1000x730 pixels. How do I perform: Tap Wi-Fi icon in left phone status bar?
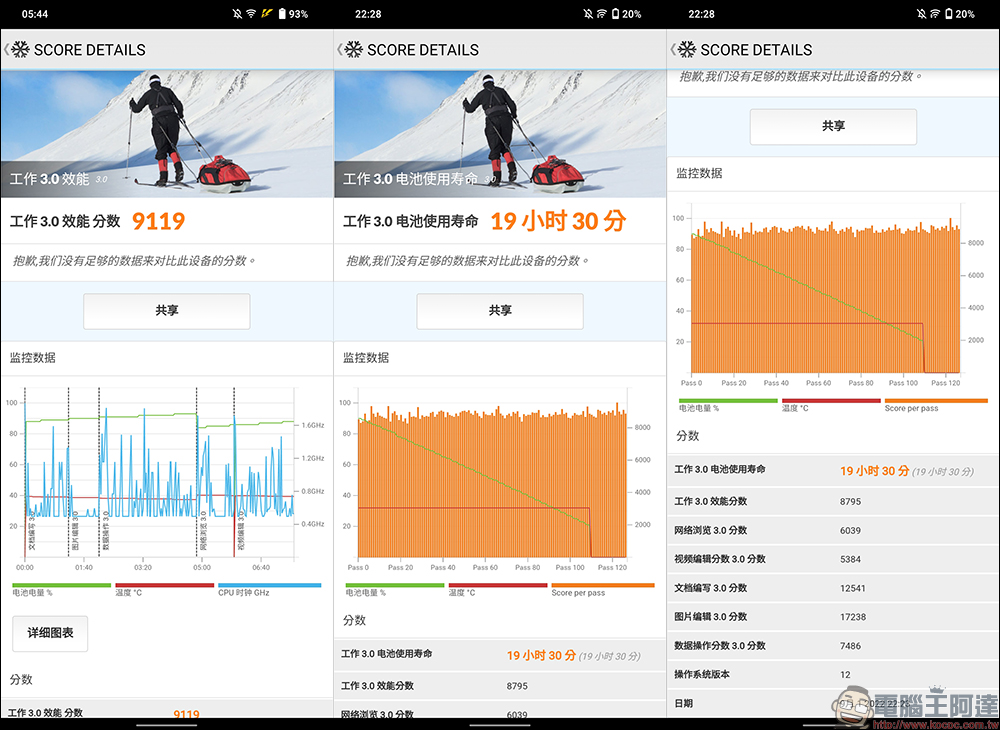[251, 13]
